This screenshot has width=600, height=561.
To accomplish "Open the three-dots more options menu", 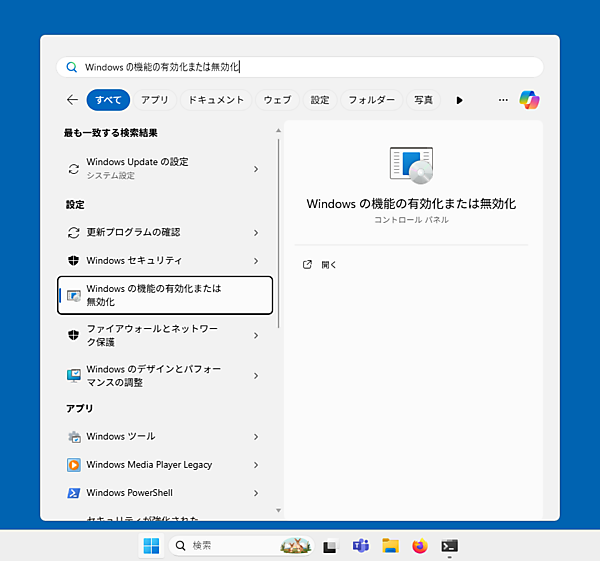I will point(503,100).
